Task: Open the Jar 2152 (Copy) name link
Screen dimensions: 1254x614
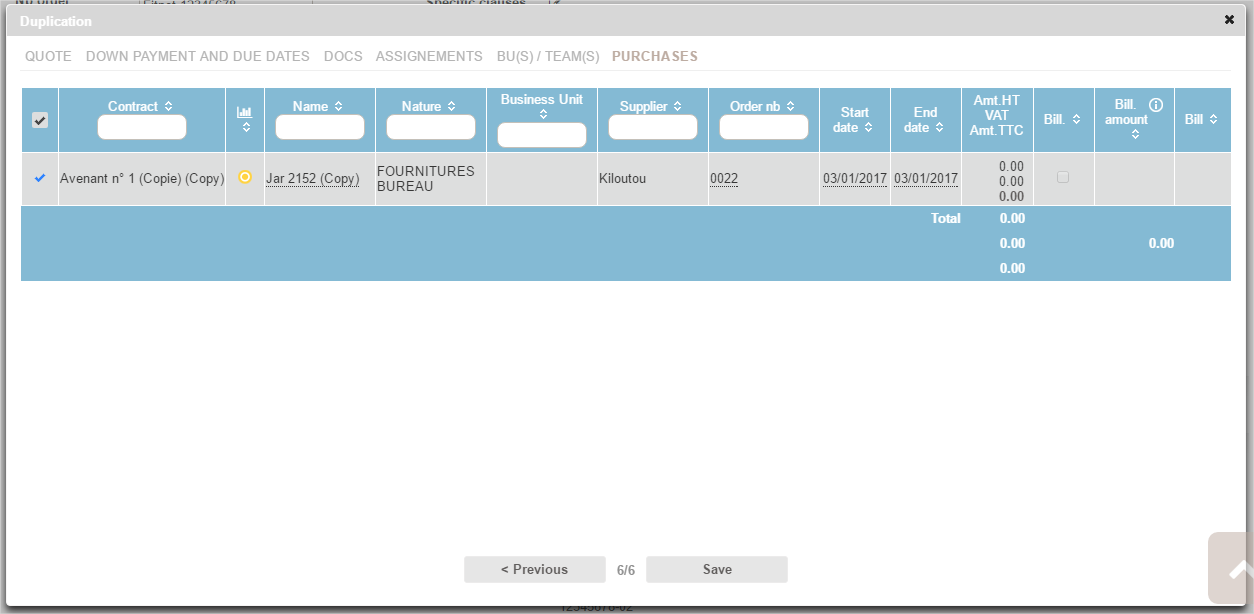Action: (312, 179)
